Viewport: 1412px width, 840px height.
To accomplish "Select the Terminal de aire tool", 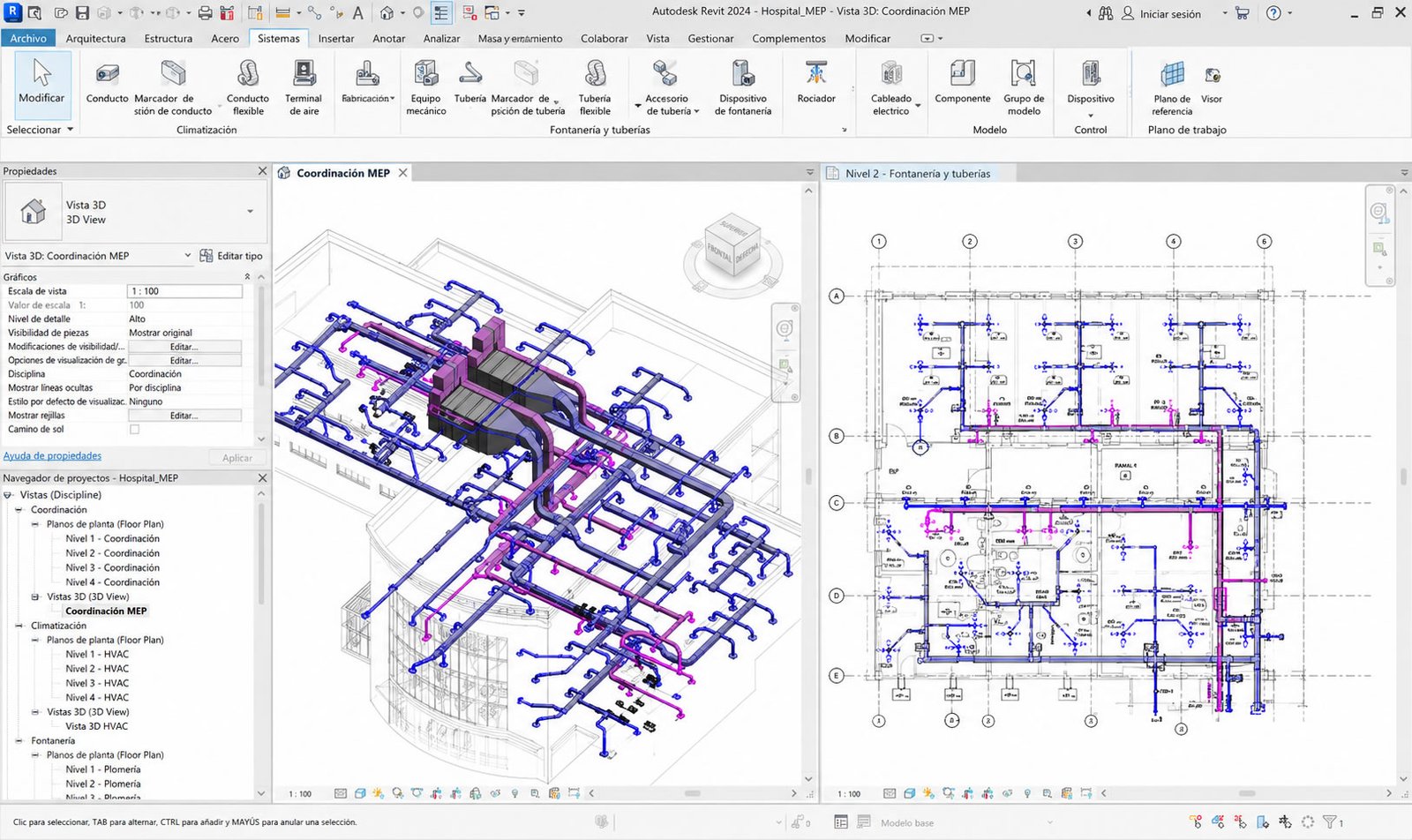I will (x=304, y=87).
